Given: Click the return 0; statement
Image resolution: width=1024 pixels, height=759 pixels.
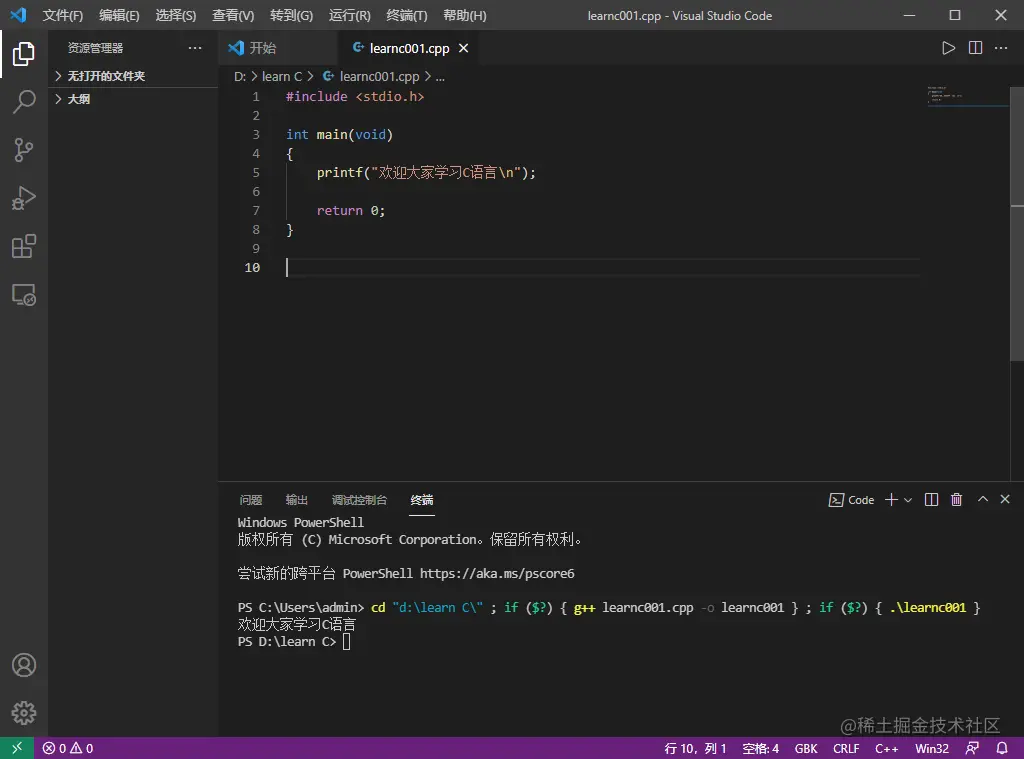Looking at the screenshot, I should (x=351, y=210).
